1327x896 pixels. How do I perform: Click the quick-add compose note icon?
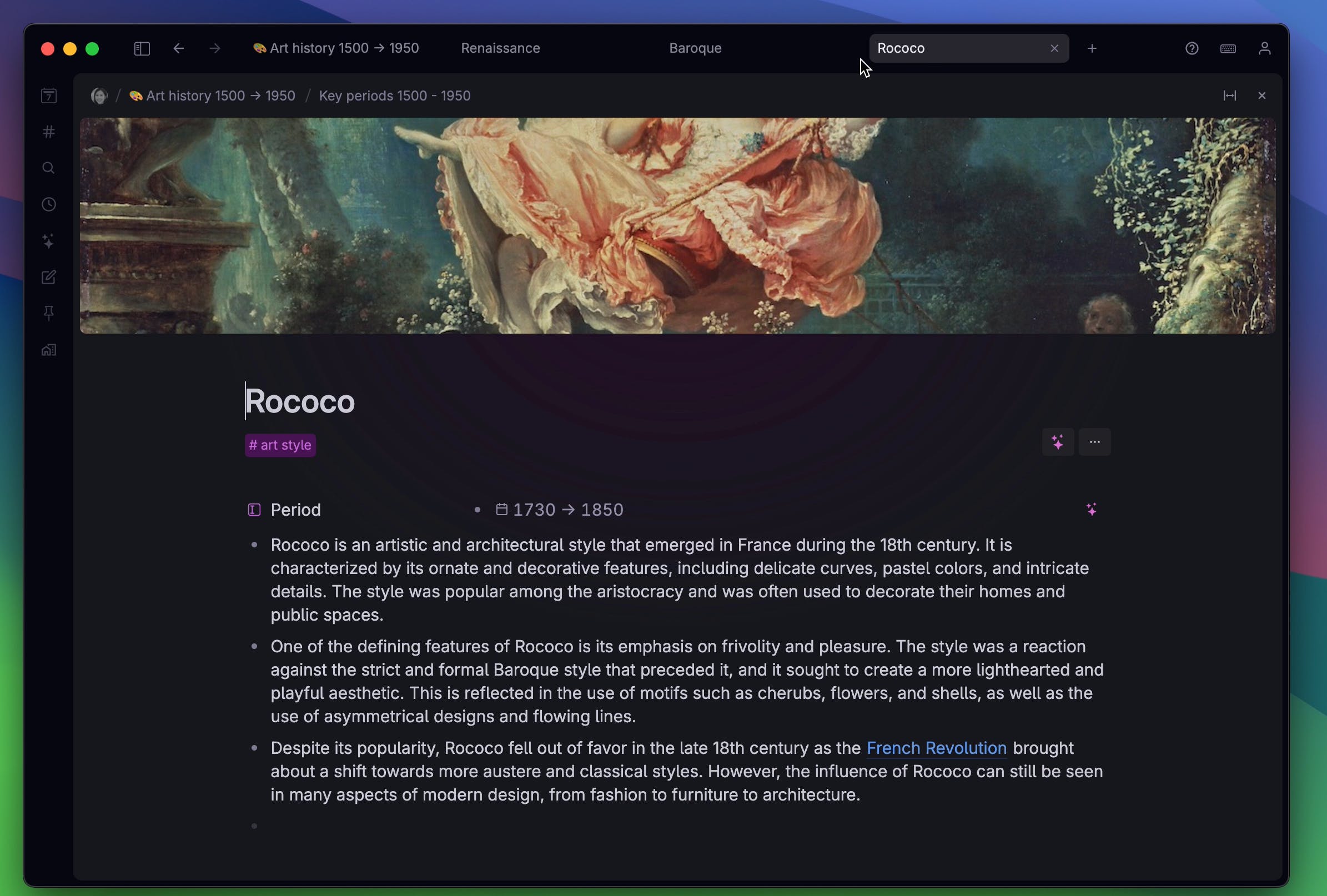[49, 277]
